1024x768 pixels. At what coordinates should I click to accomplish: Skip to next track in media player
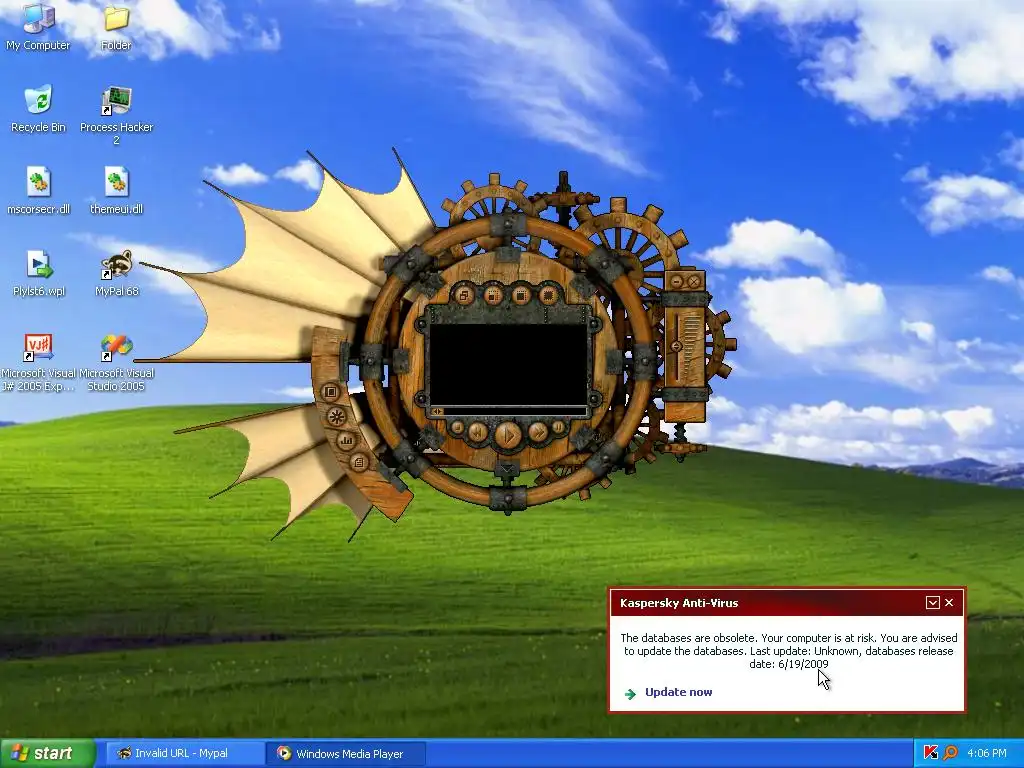[538, 432]
